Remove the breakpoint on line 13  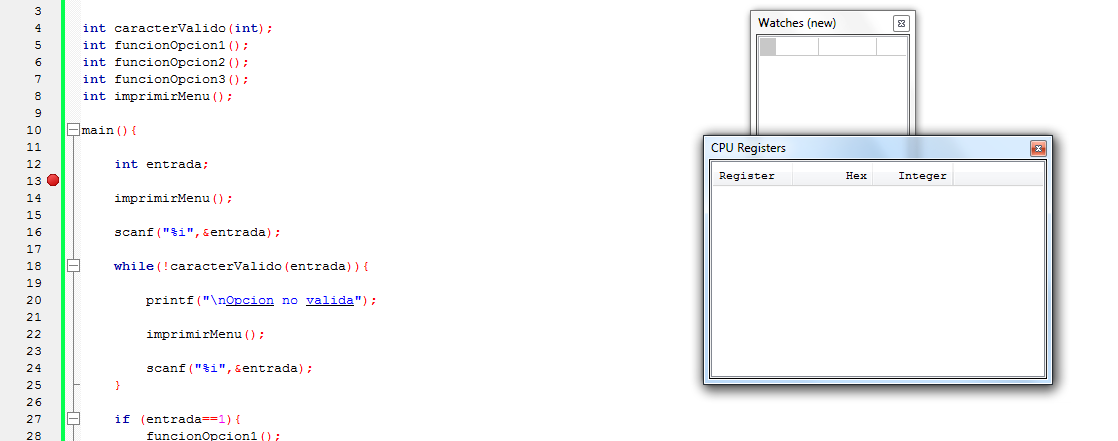pyautogui.click(x=53, y=181)
